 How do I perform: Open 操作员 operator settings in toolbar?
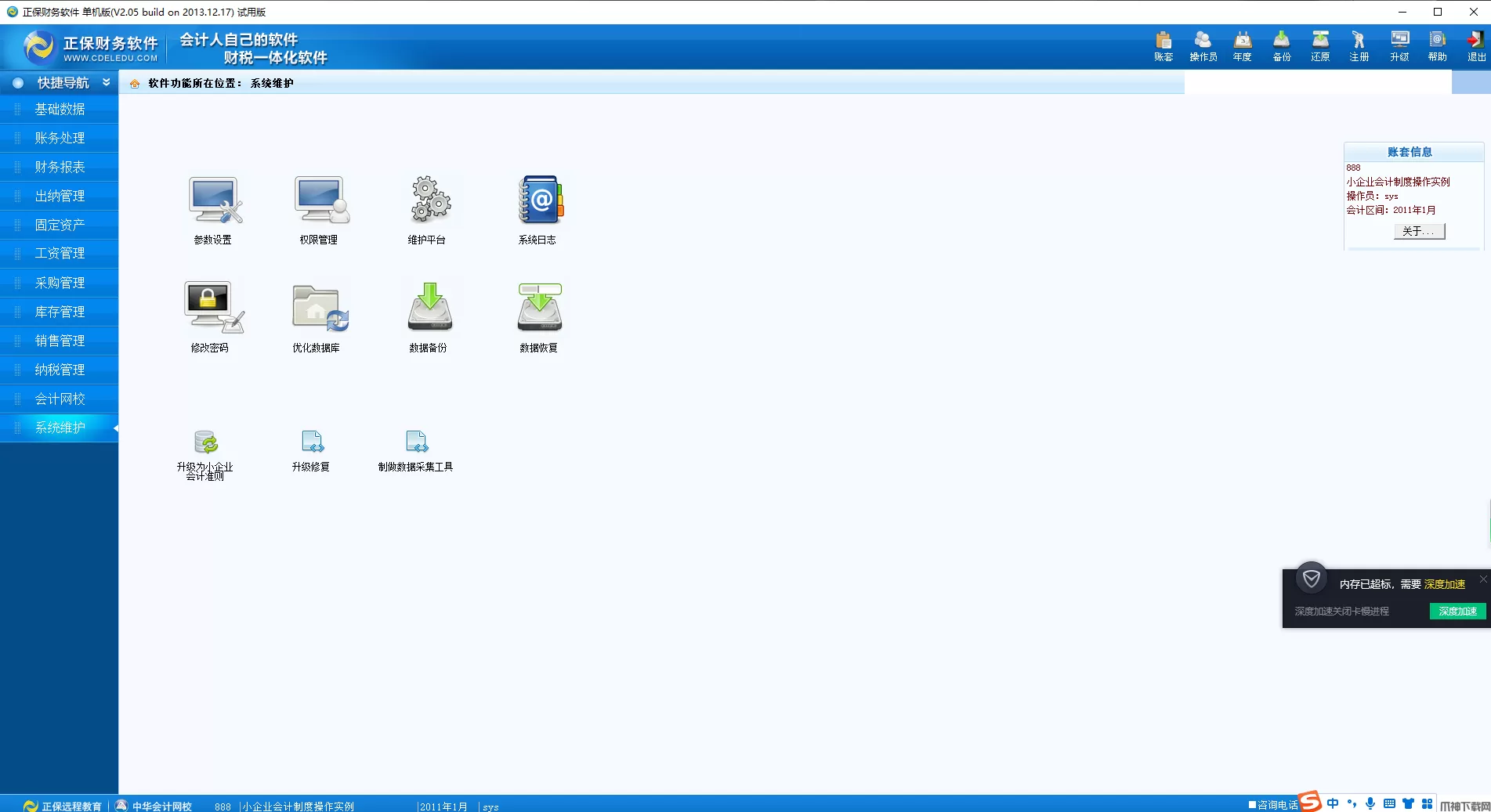(1203, 45)
